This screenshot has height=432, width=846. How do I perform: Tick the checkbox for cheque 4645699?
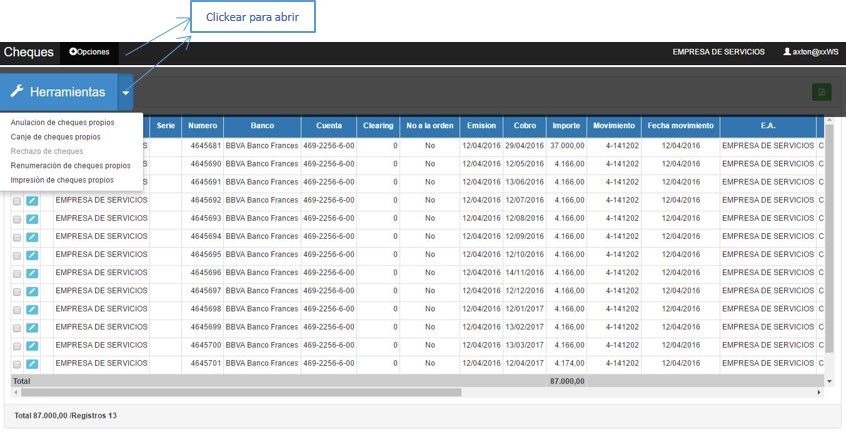click(16, 327)
